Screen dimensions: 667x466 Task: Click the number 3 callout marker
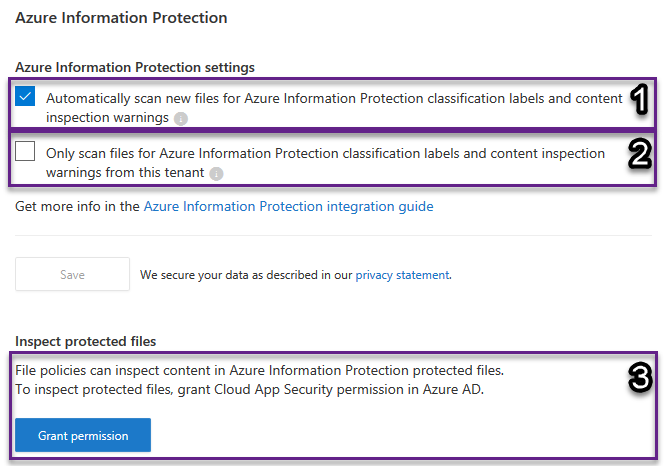(640, 378)
